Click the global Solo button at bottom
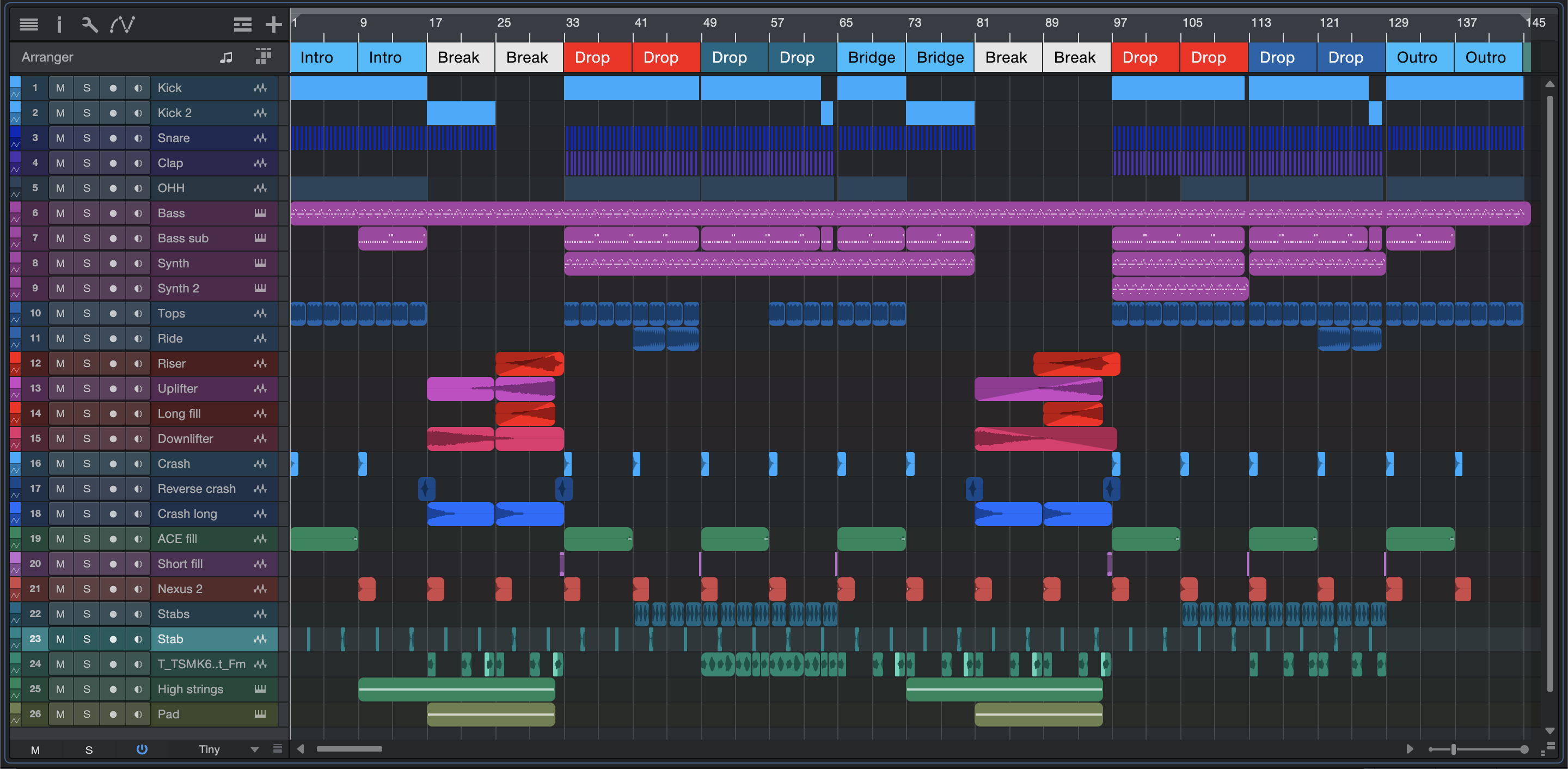This screenshot has height=769, width=1568. [89, 749]
